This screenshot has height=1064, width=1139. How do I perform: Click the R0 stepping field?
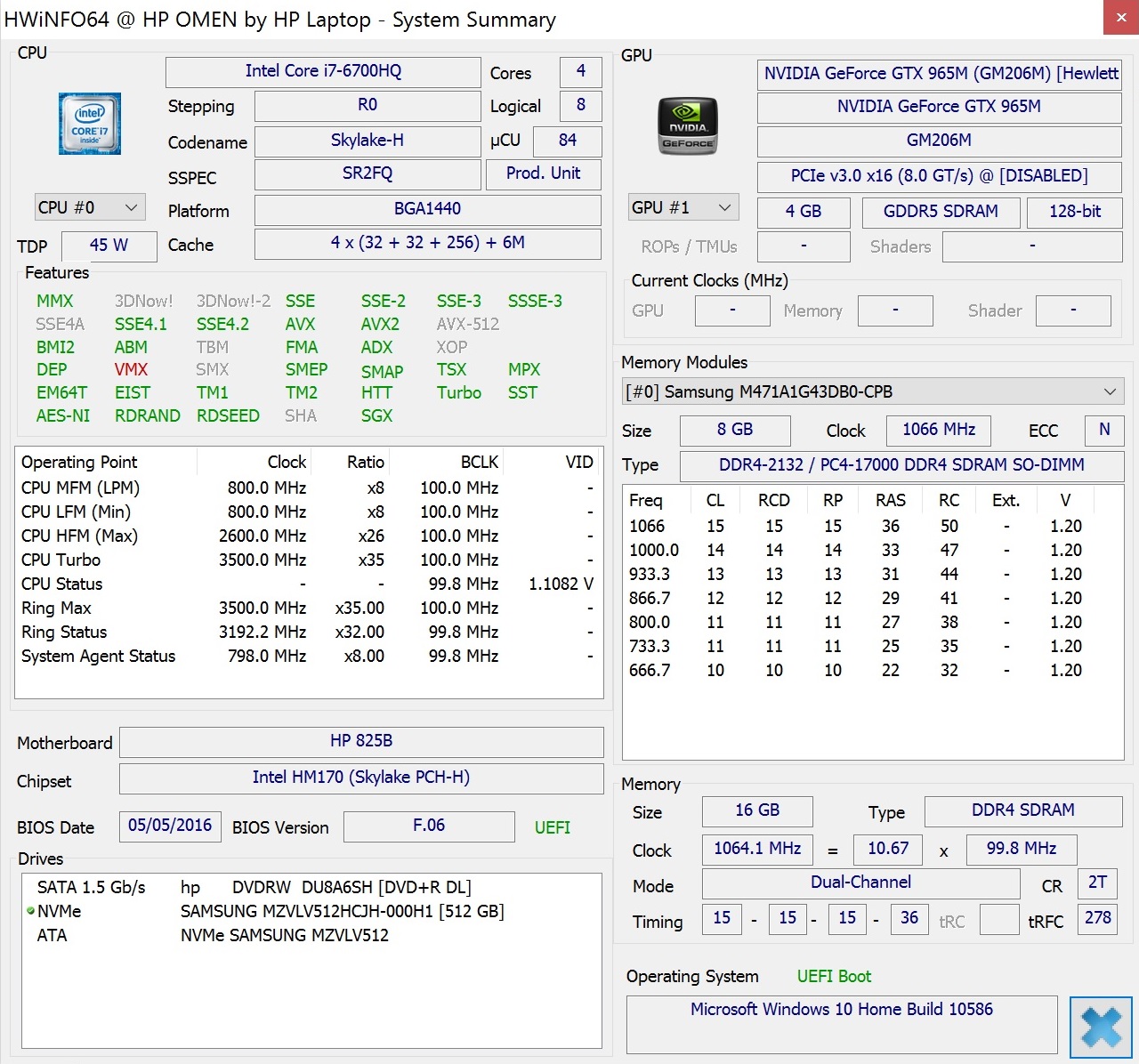tap(368, 106)
